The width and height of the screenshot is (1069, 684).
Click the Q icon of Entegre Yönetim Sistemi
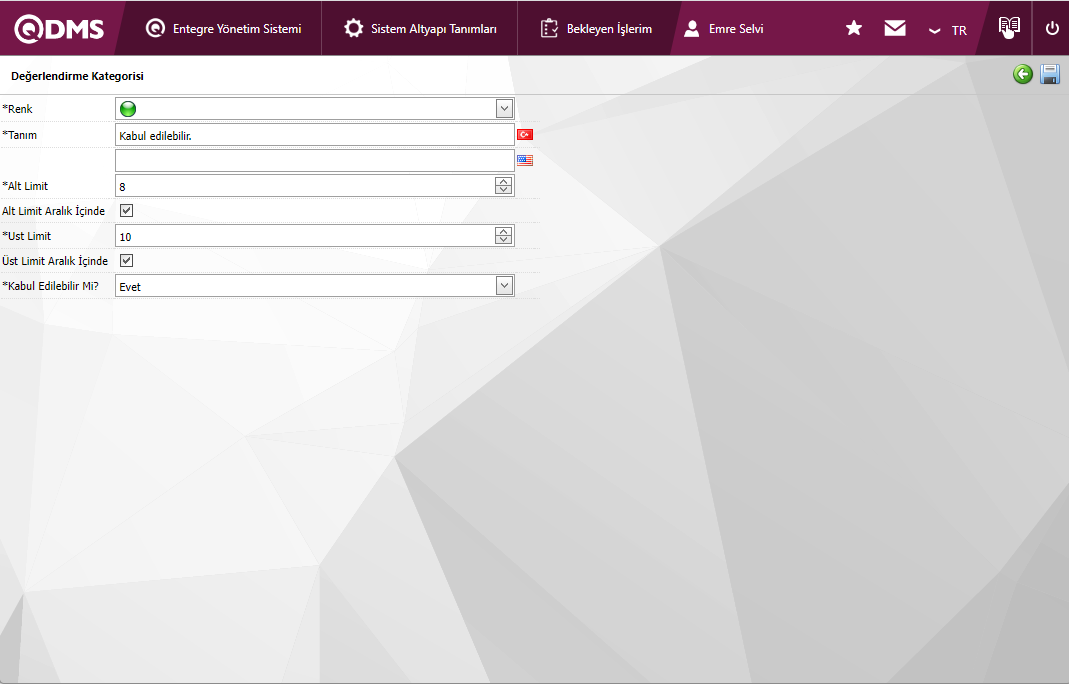pos(155,28)
